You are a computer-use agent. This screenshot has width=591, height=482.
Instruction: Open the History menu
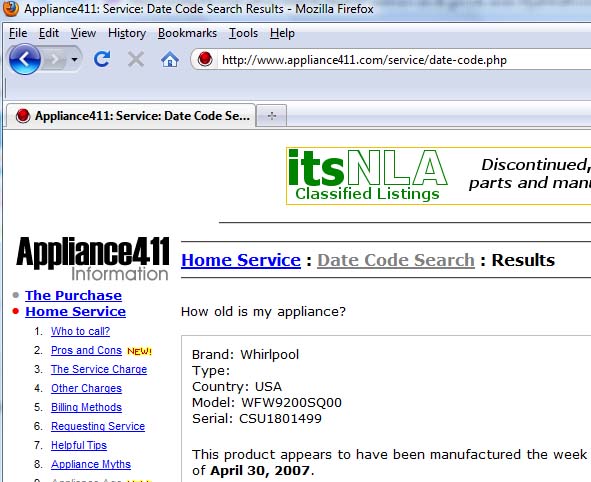coord(127,33)
